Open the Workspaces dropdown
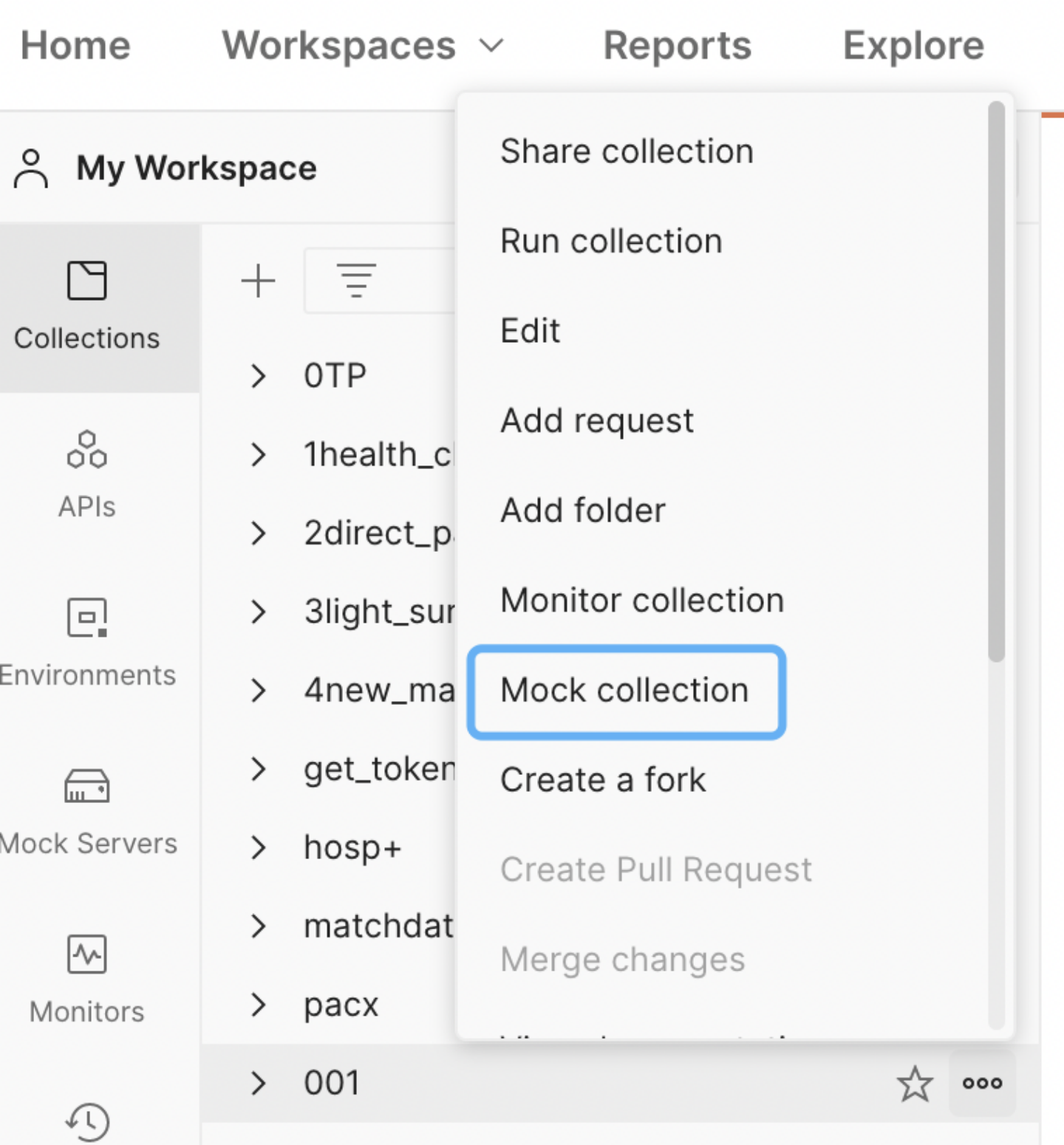 (358, 46)
